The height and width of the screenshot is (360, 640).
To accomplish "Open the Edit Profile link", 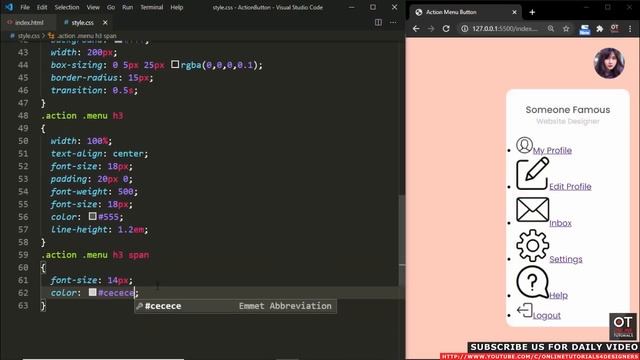I will [570, 187].
